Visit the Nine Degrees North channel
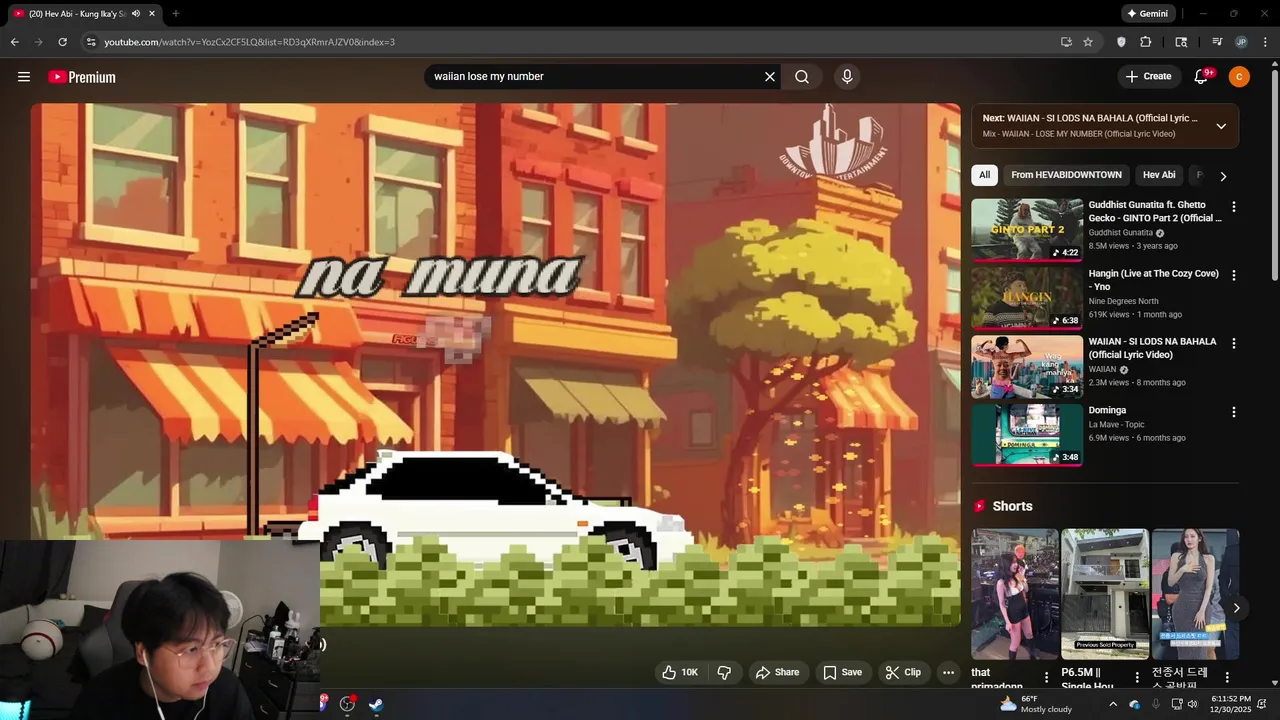This screenshot has height=720, width=1280. tap(1124, 301)
